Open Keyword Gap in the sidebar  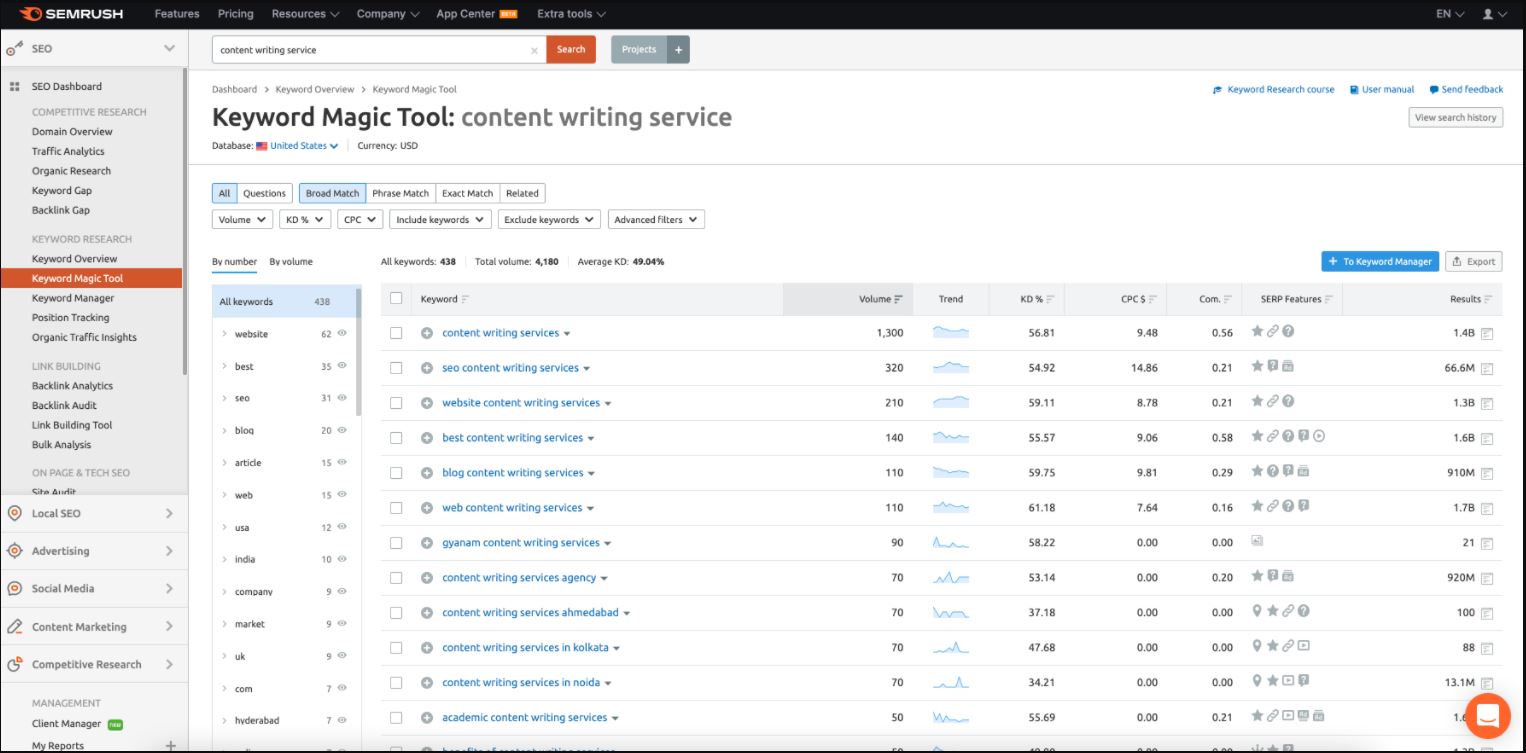click(61, 190)
